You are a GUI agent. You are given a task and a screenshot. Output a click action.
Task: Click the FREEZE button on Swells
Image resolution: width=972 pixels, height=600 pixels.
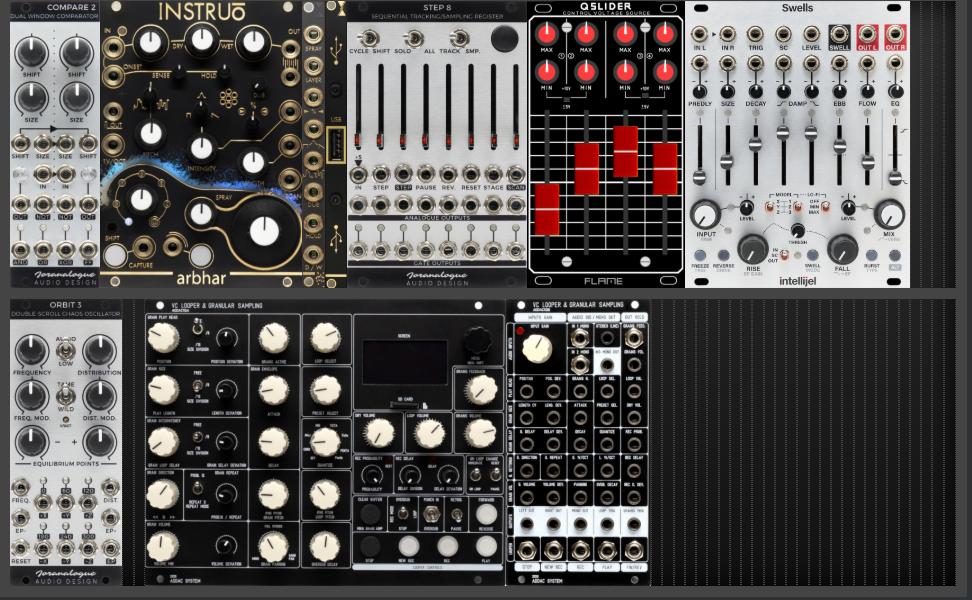(x=700, y=255)
